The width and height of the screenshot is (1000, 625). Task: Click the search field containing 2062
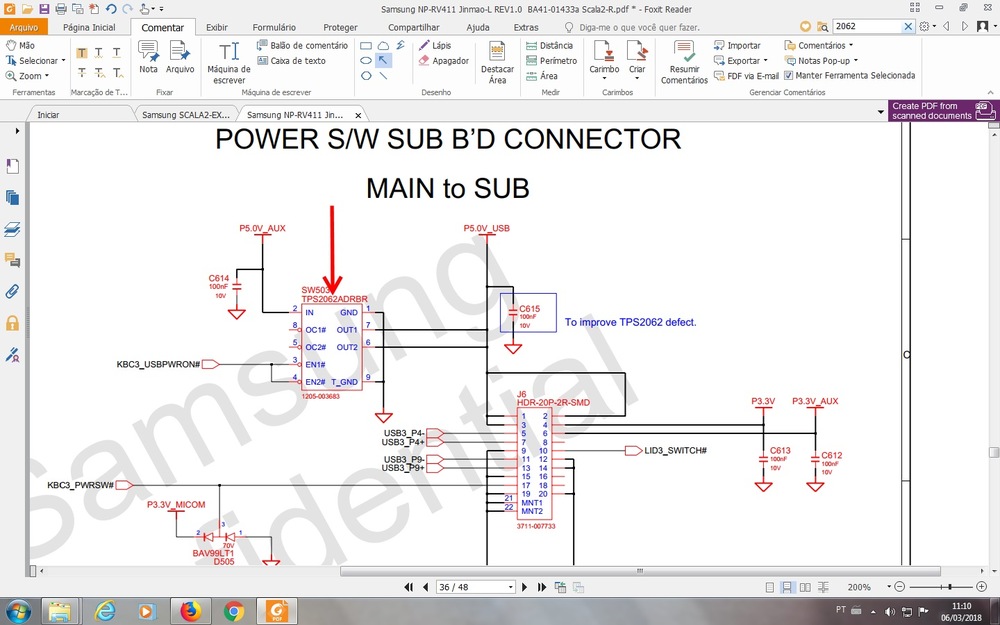point(867,26)
